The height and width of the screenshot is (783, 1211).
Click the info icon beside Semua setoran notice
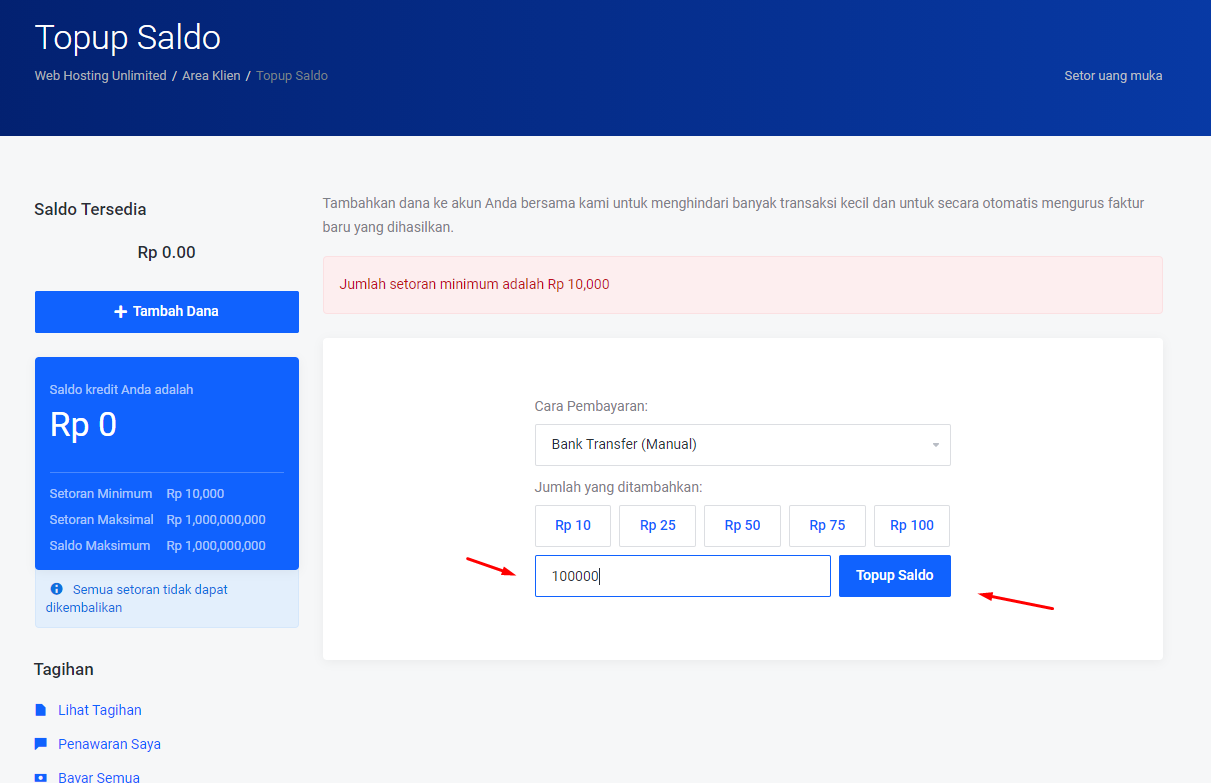[57, 589]
